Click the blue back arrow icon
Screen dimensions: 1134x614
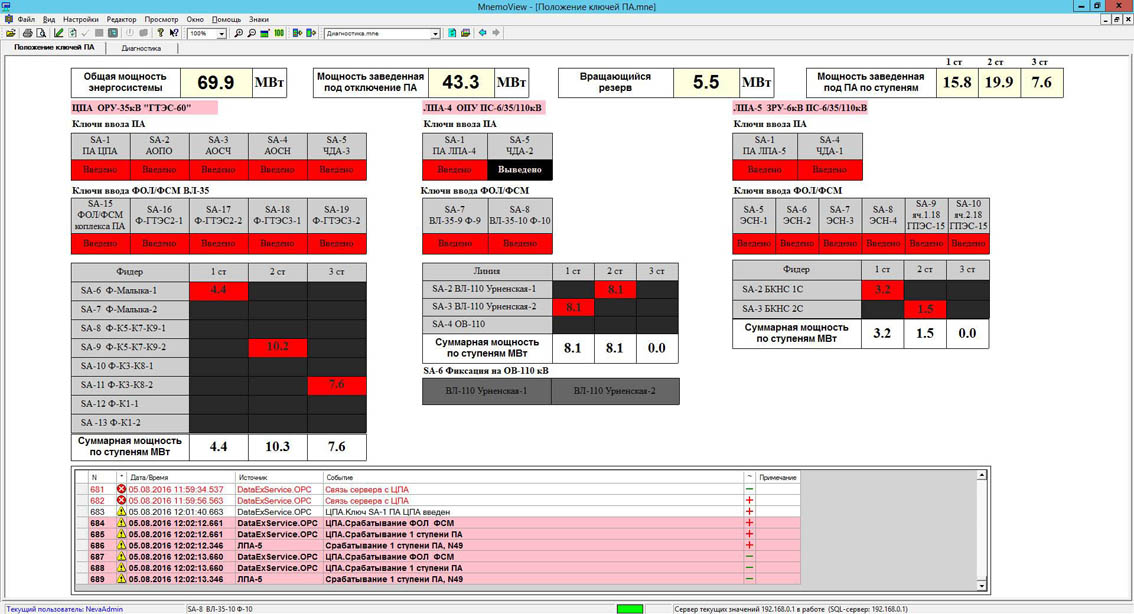coord(482,33)
